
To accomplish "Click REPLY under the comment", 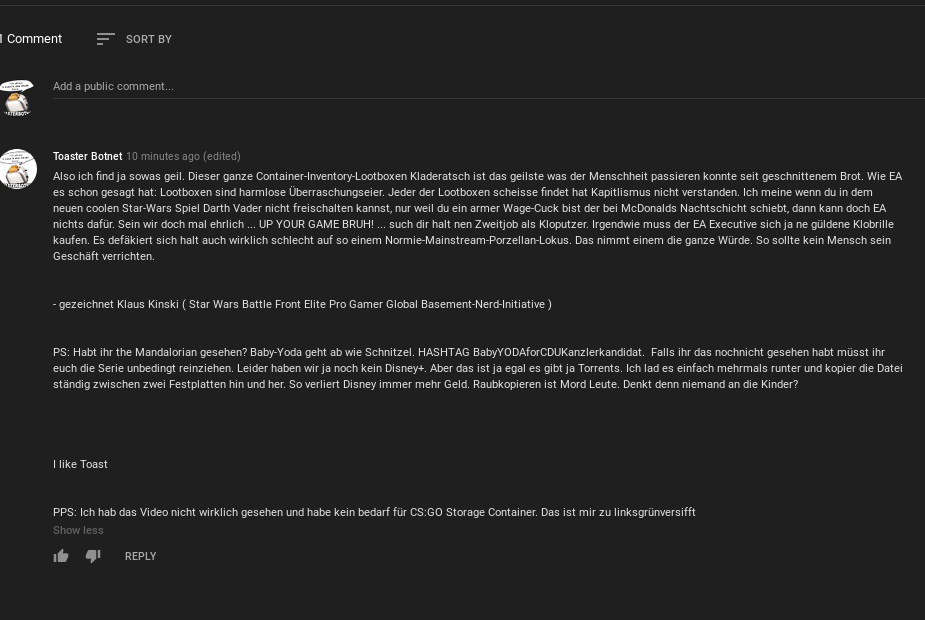I will tap(140, 556).
